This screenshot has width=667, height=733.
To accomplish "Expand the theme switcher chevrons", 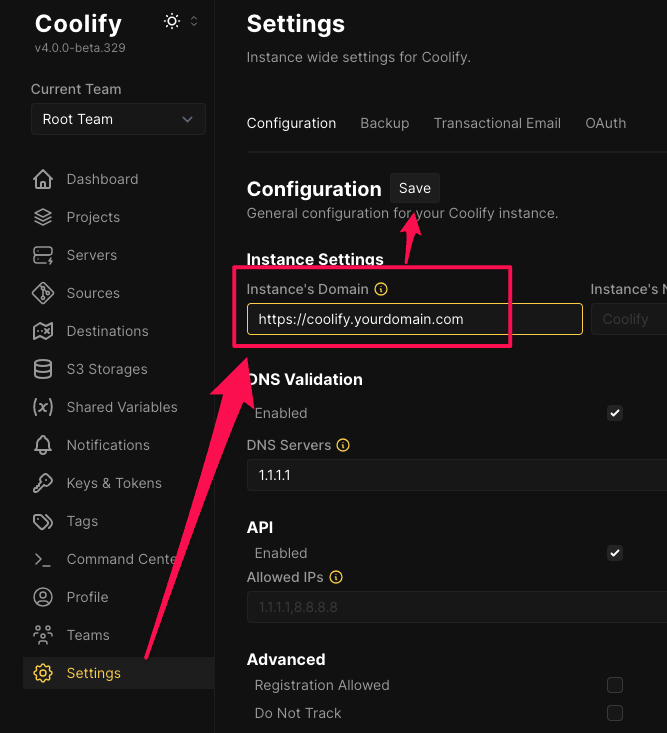I will (x=194, y=22).
